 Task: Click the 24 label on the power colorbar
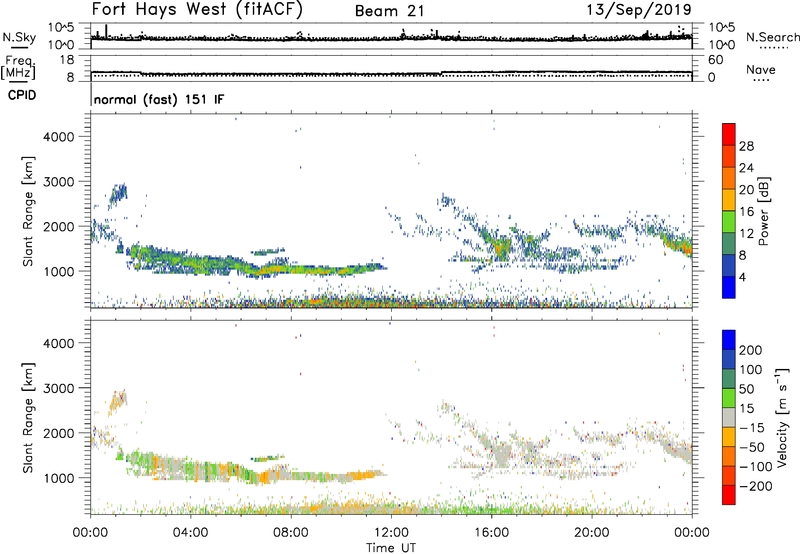pos(746,168)
